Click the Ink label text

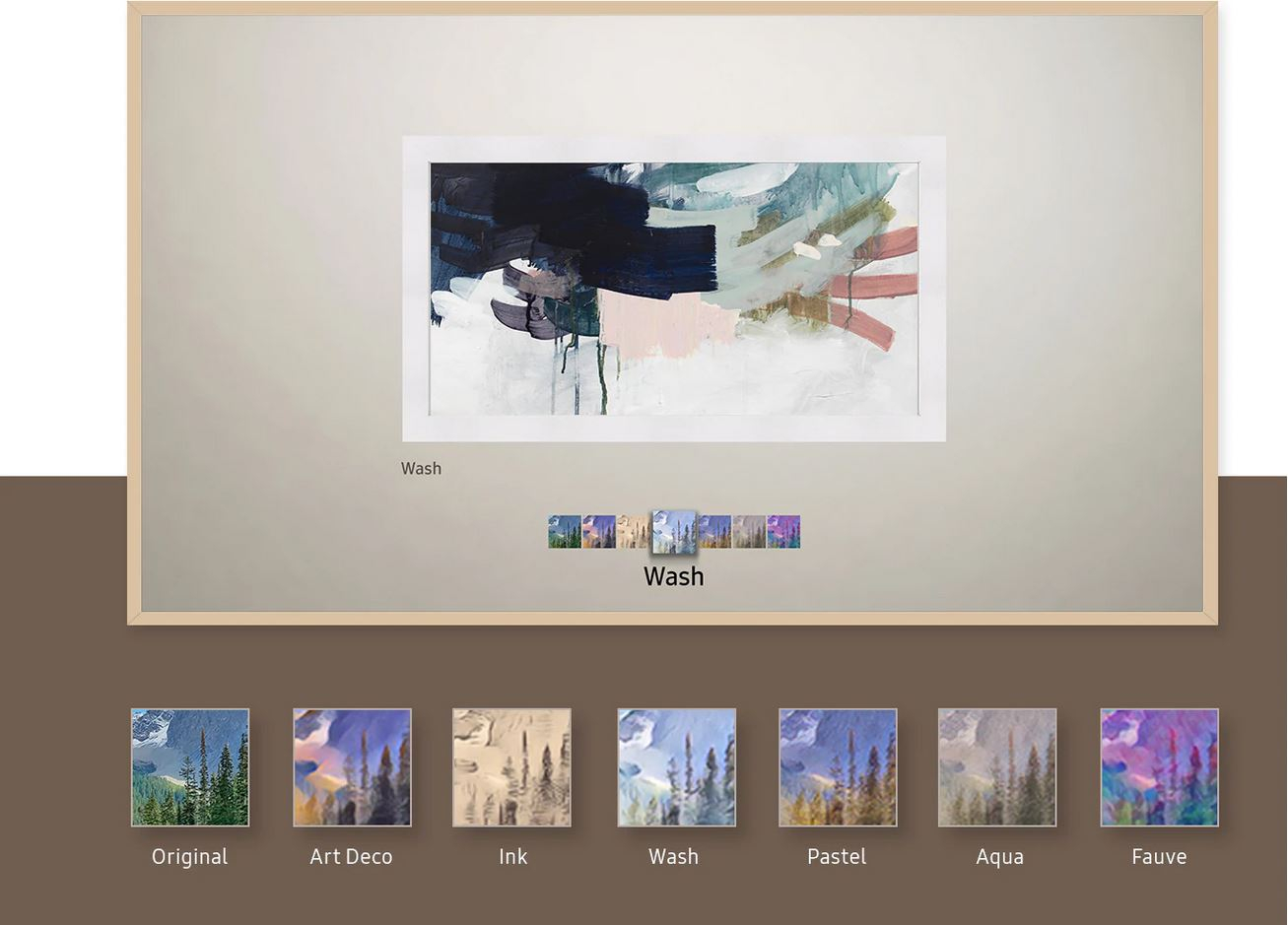click(512, 857)
